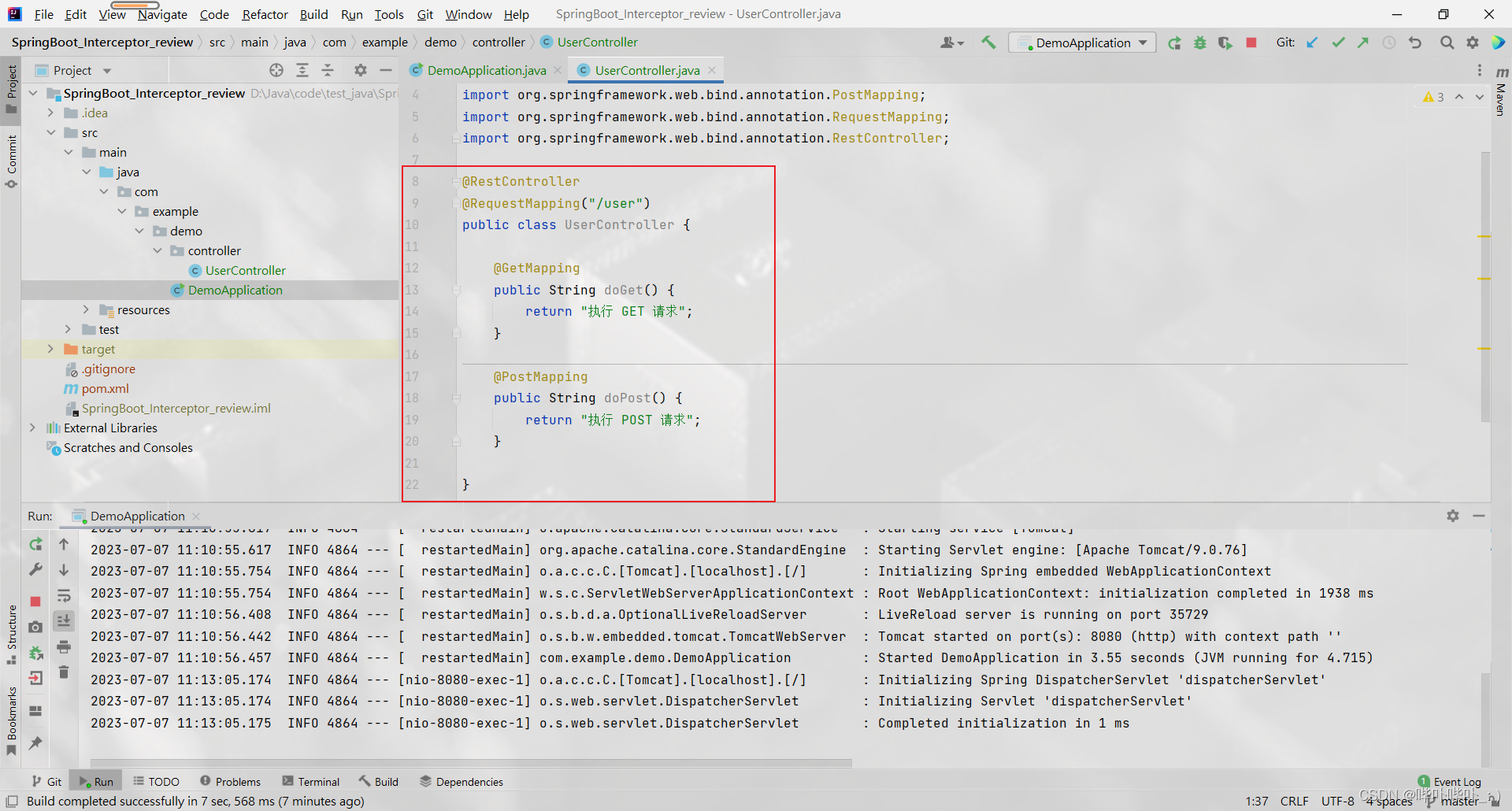The height and width of the screenshot is (811, 1512).
Task: Expand all in the Project panel
Action: coord(302,70)
